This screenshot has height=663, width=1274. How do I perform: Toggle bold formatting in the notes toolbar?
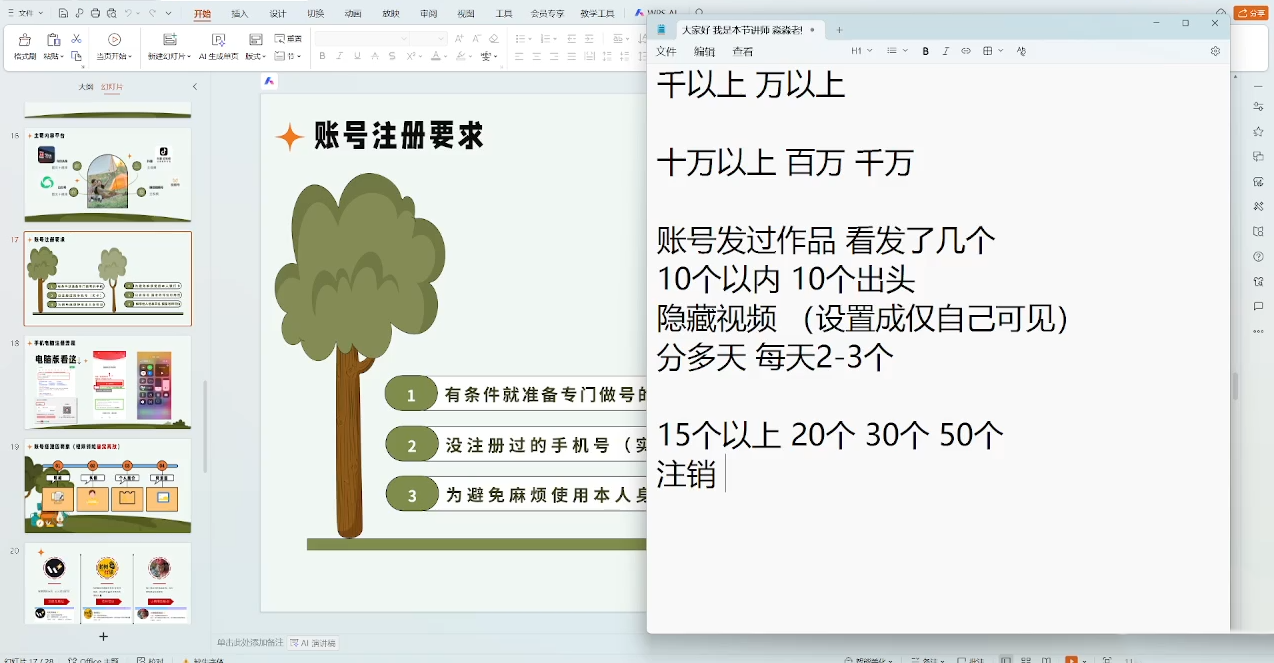point(925,50)
